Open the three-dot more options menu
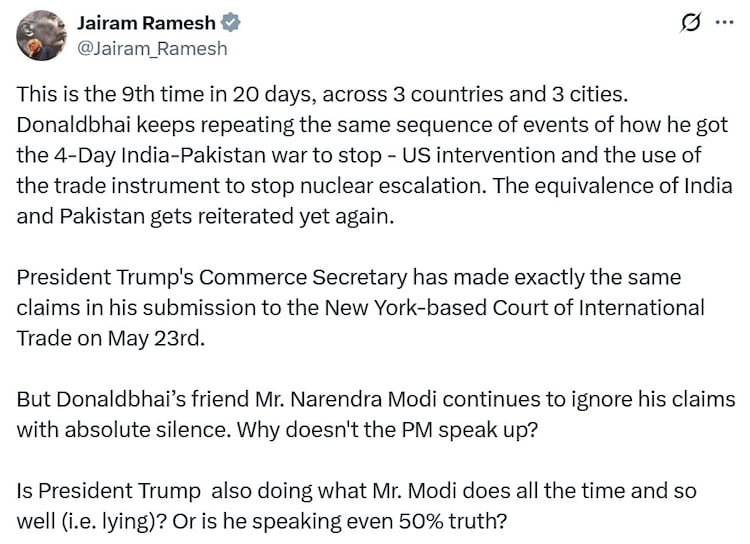 click(724, 22)
